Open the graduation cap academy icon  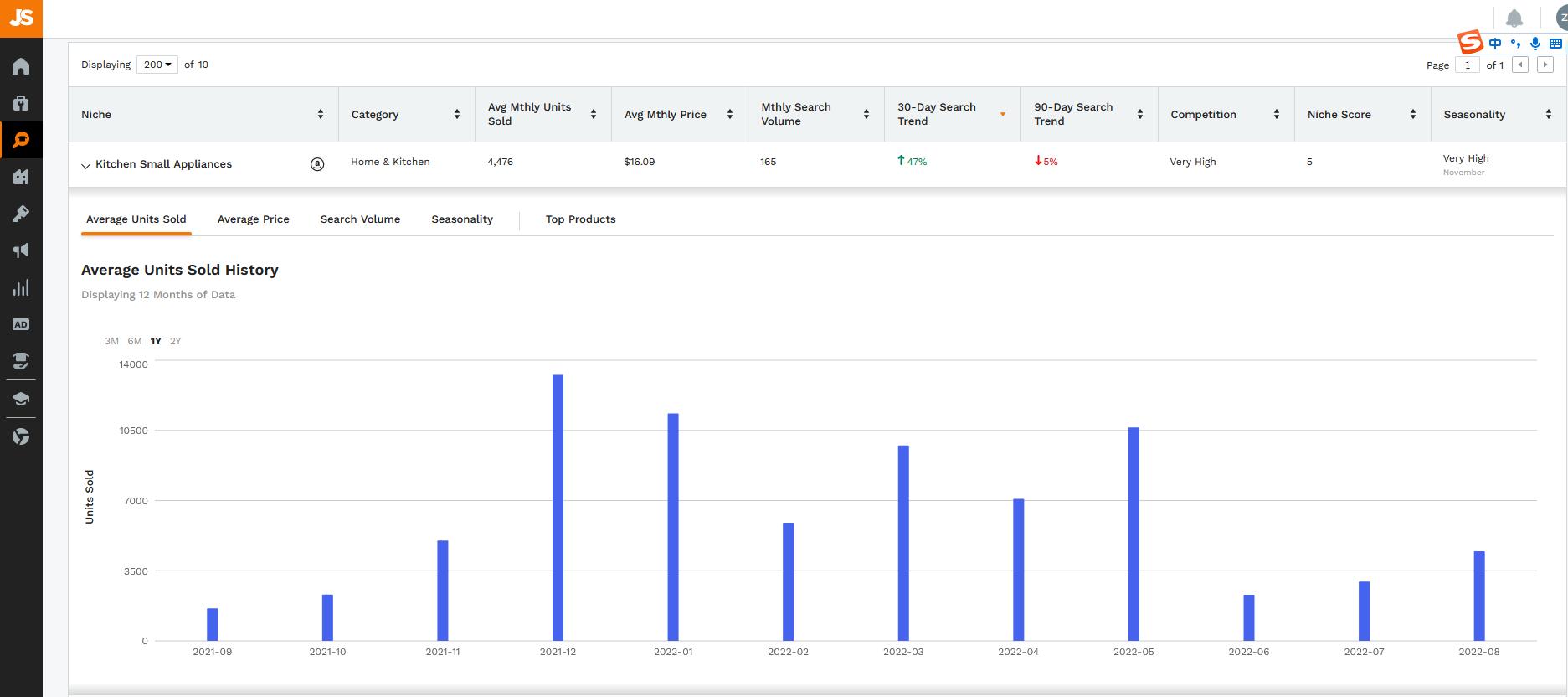21,398
